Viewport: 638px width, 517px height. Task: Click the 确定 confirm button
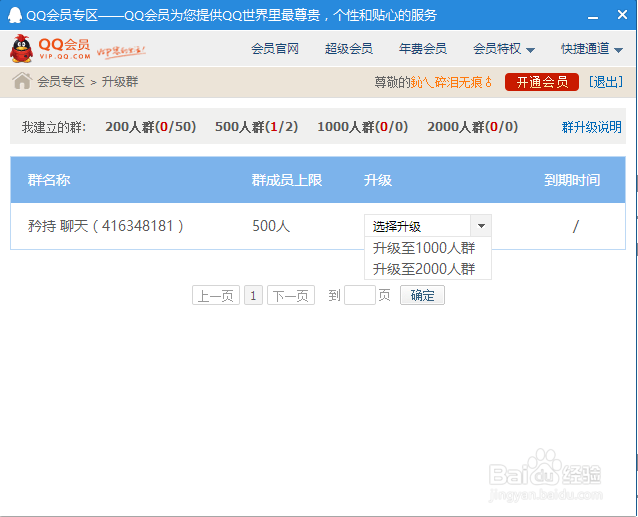pyautogui.click(x=422, y=295)
